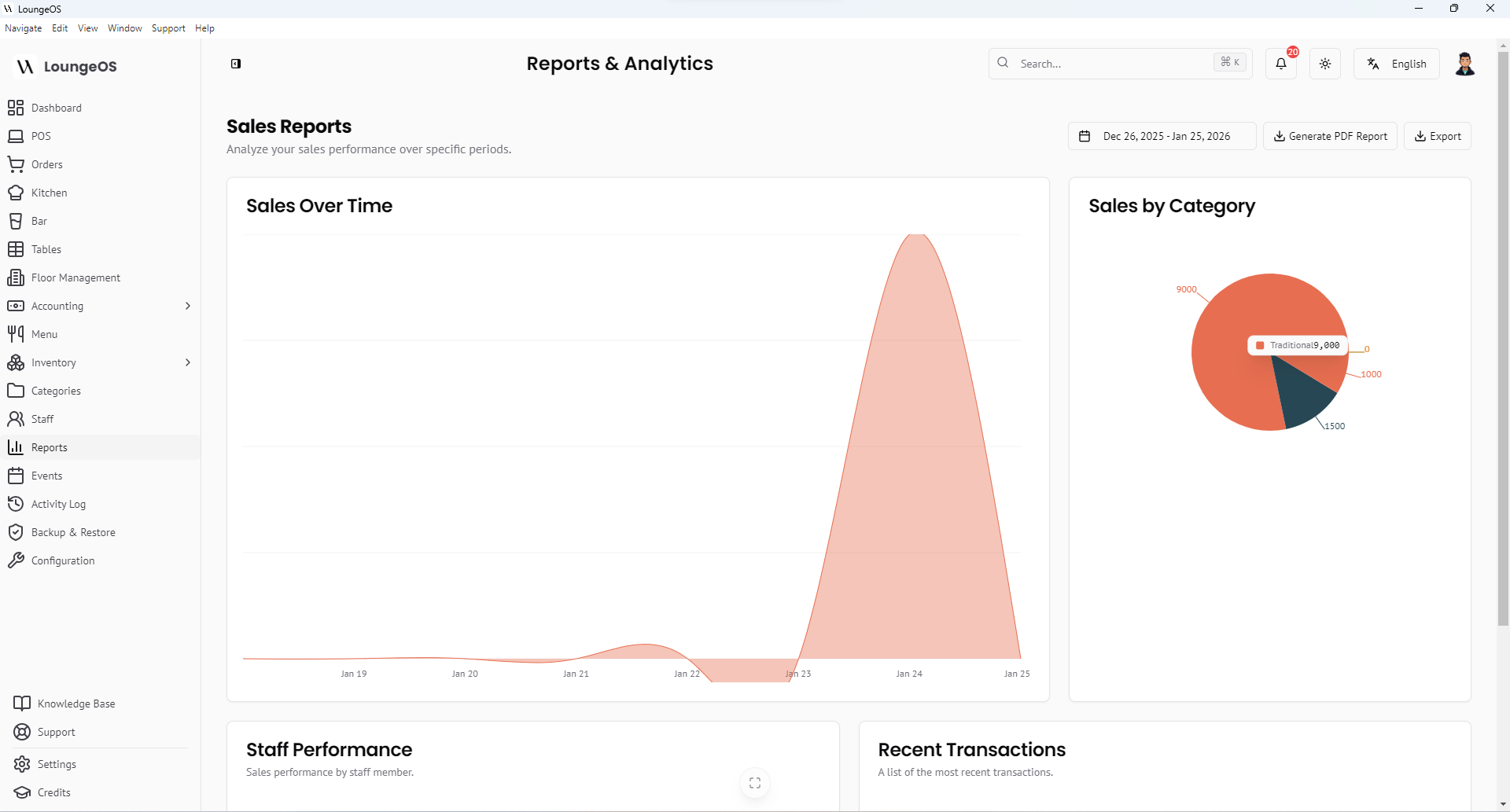Click the Export button
The width and height of the screenshot is (1510, 812).
coord(1437,136)
